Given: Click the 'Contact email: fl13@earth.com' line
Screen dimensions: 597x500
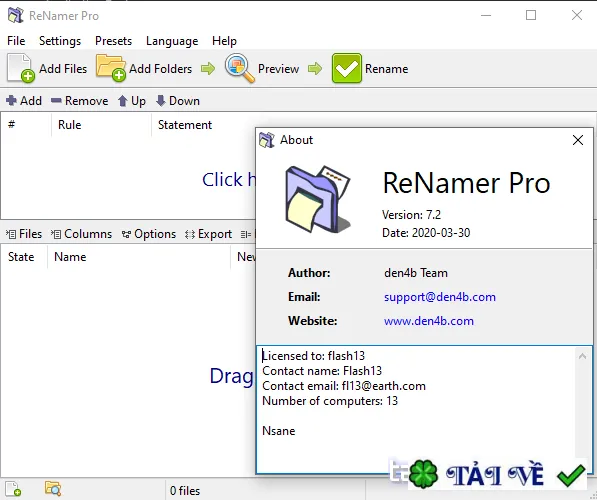Looking at the screenshot, I should click(344, 386).
